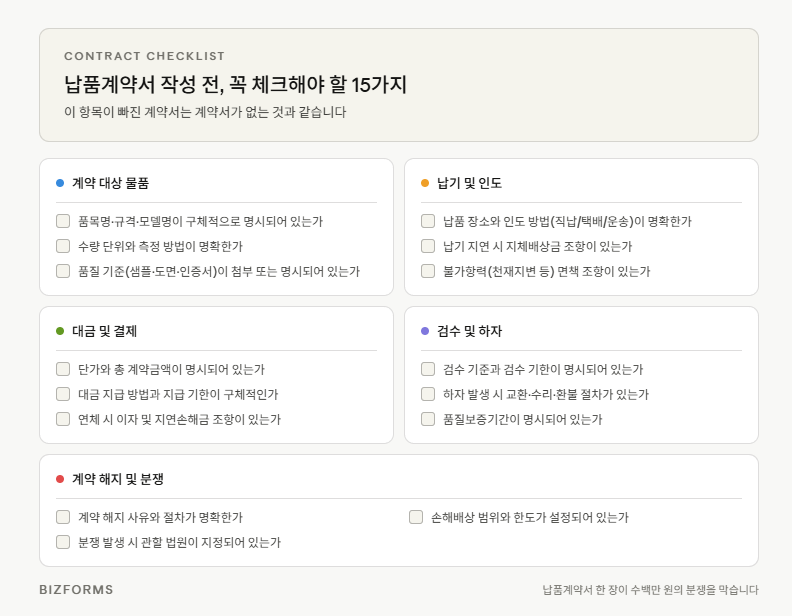Check 하자 발생 시 교환·수리·환불 checkbox
792x616 pixels.
tap(428, 394)
